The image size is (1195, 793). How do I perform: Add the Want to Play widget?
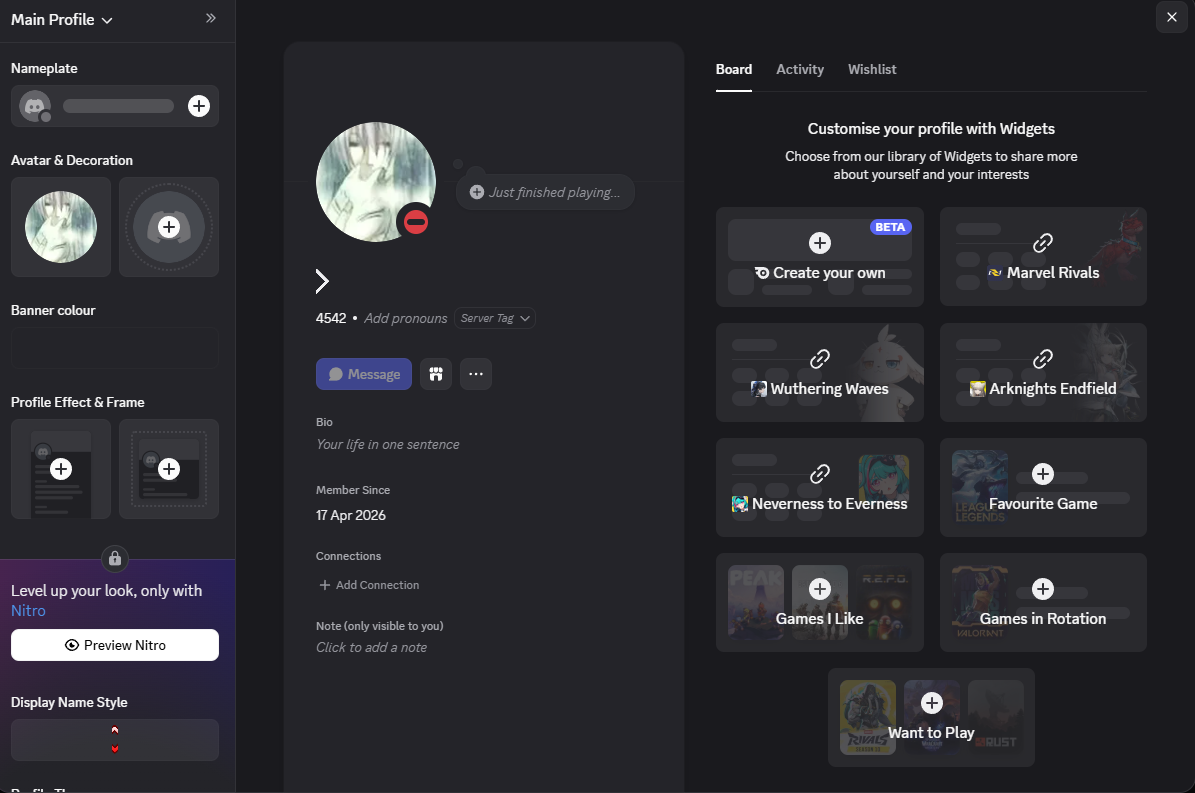point(931,718)
